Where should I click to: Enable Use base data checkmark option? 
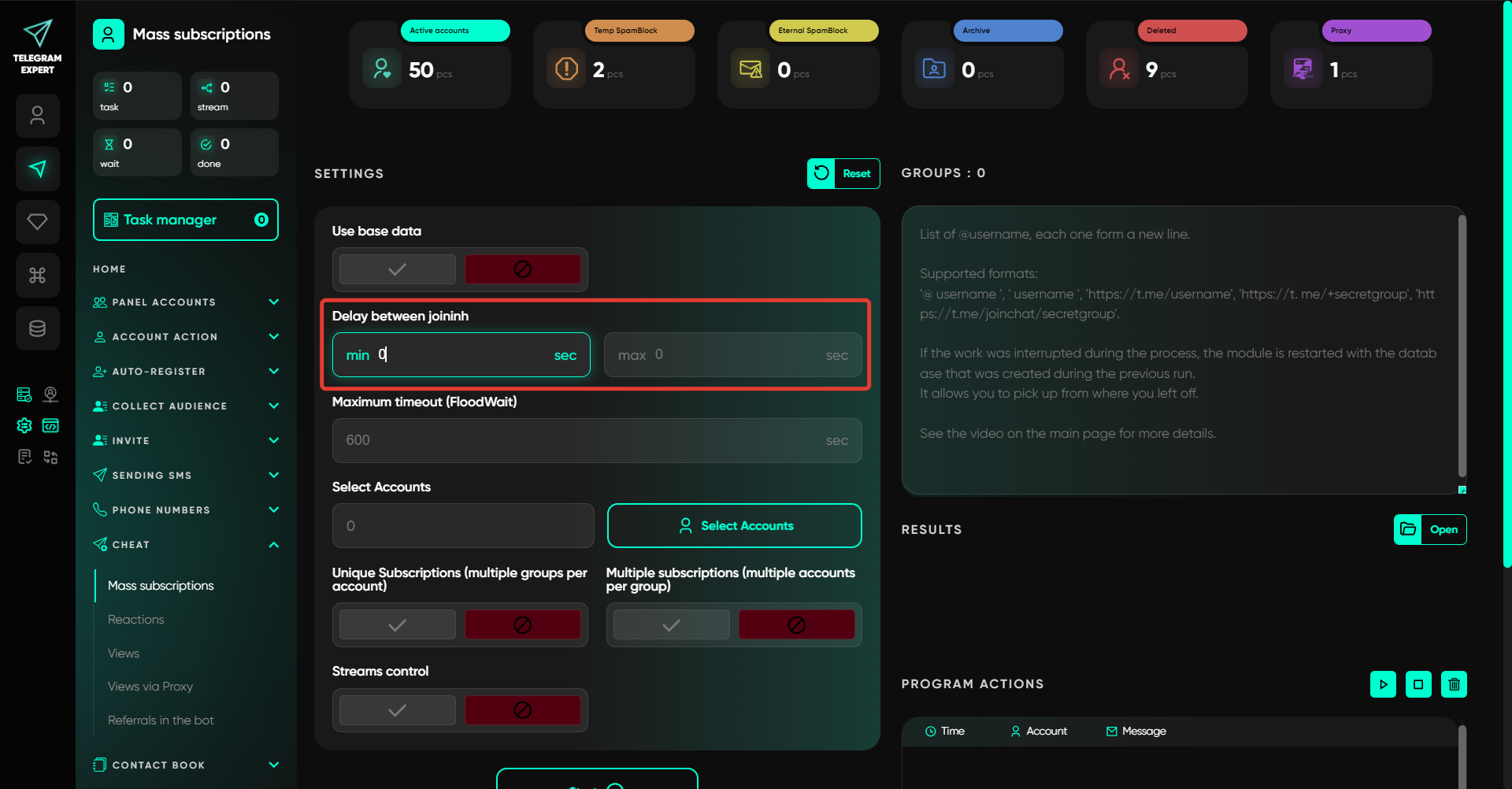coord(398,269)
